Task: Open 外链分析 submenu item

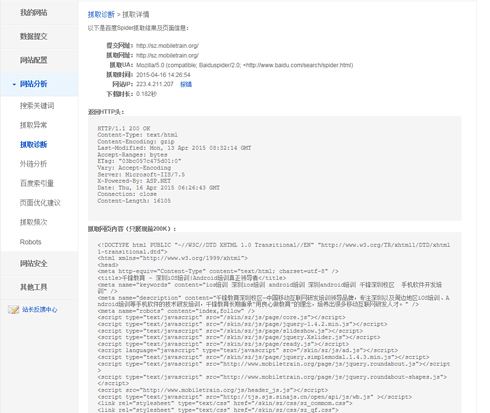Action: (x=33, y=164)
